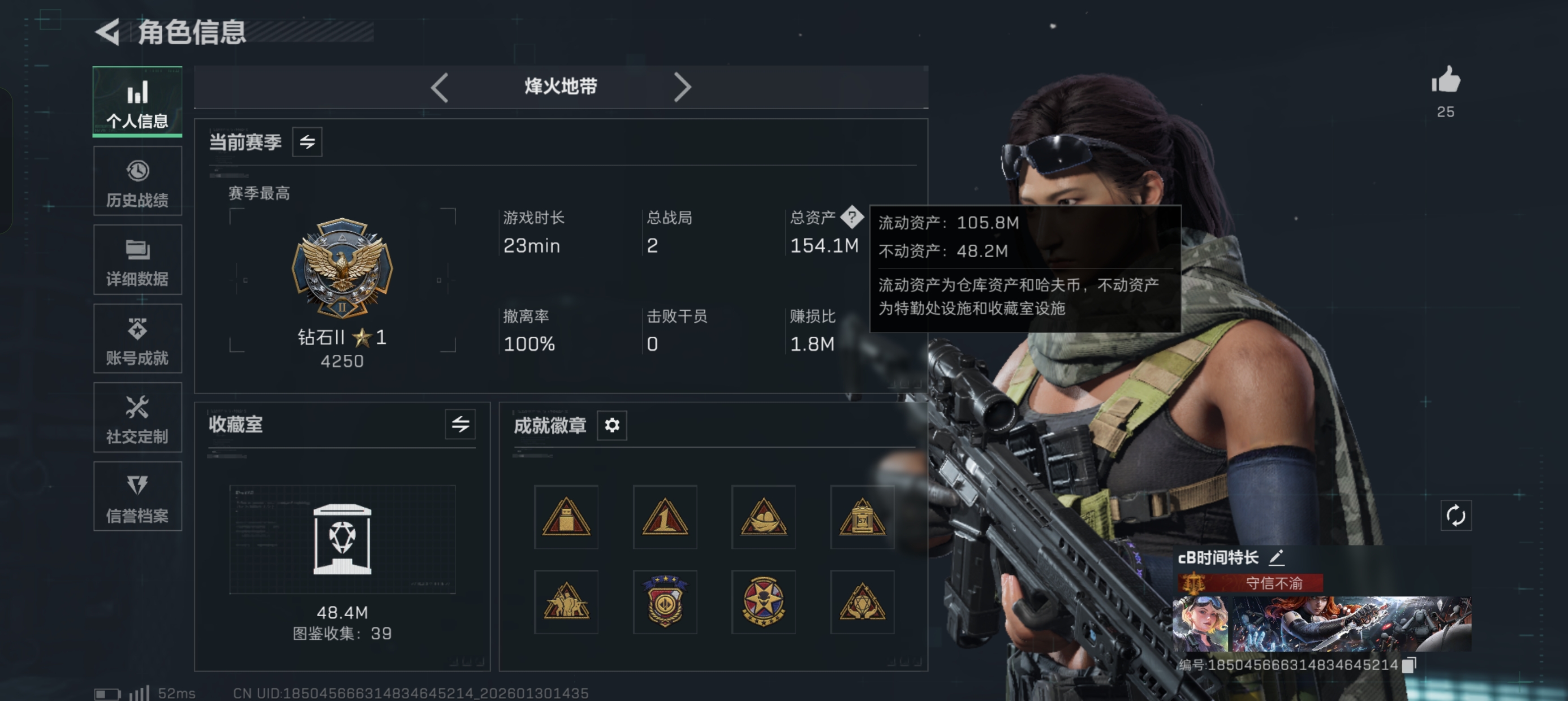The image size is (1568, 701).
Task: Toggle the 收藏室 swap view button
Action: pos(460,424)
